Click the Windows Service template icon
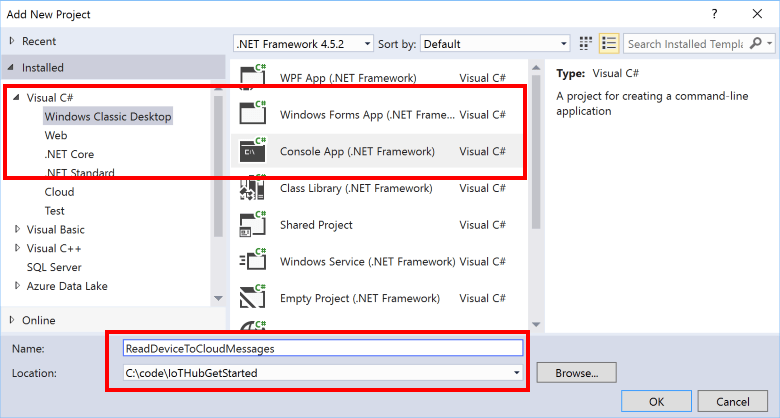 pyautogui.click(x=253, y=261)
